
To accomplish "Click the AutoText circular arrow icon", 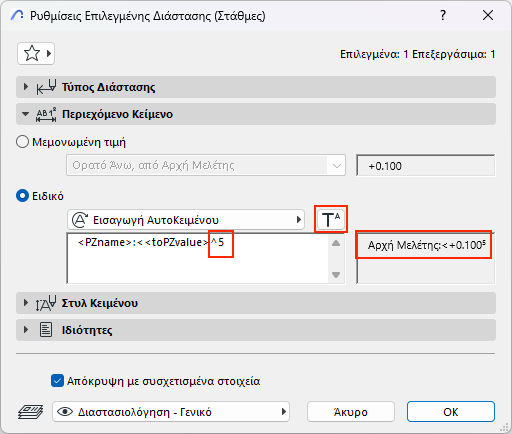I will 80,220.
